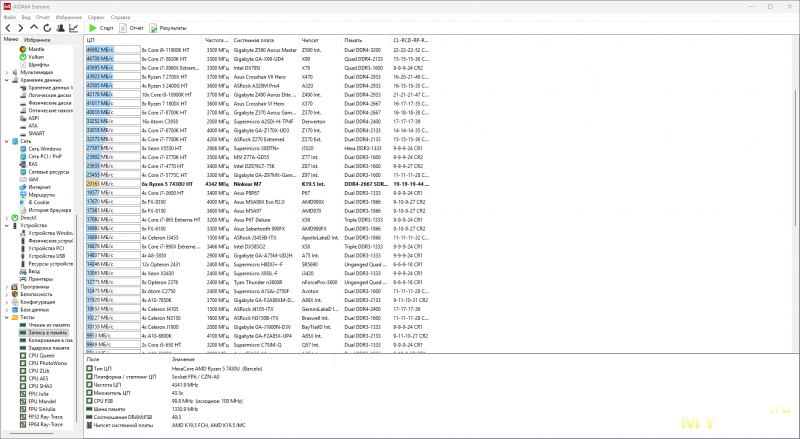Click the Back navigation arrow

(x=8, y=28)
